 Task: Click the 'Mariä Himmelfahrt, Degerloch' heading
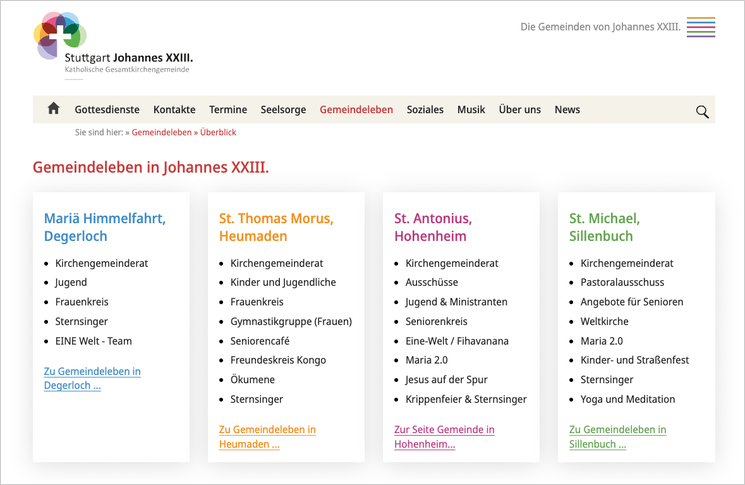(105, 227)
